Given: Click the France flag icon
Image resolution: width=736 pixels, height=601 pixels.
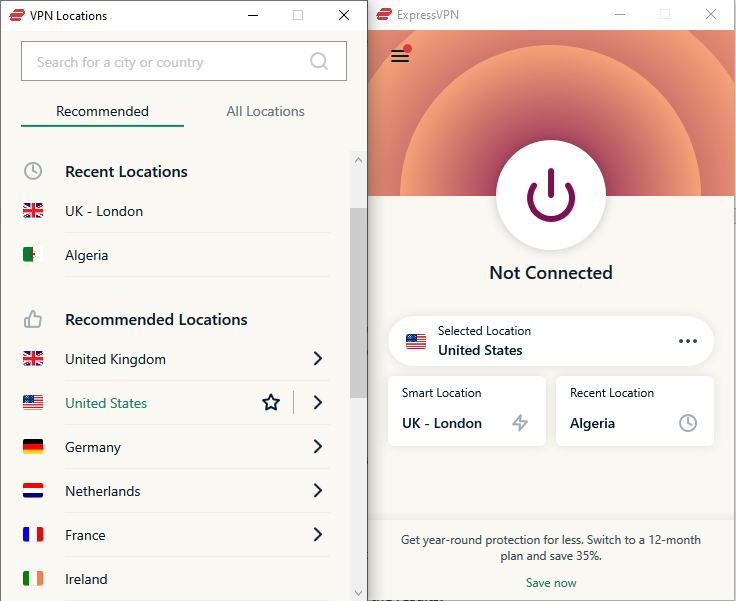Looking at the screenshot, I should pos(33,535).
